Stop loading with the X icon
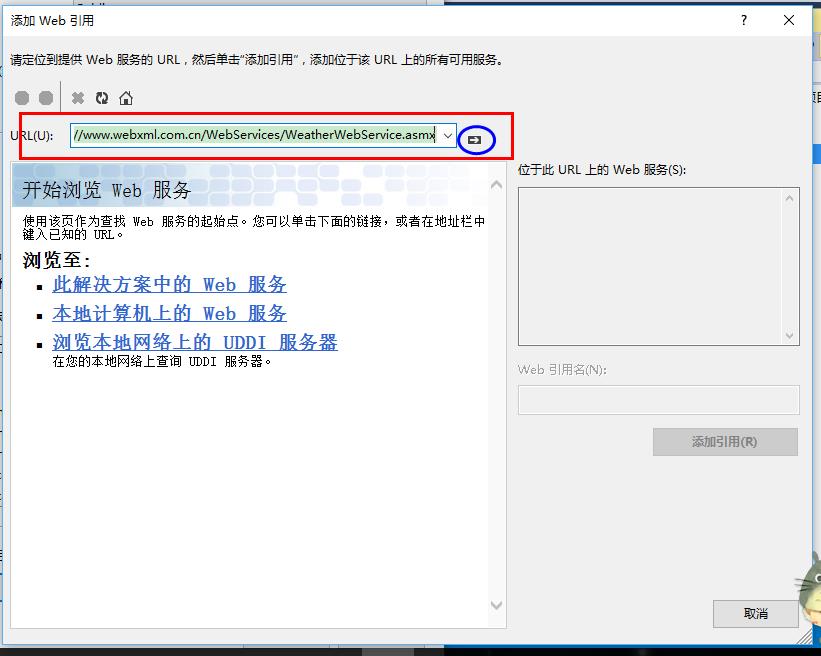 (77, 98)
